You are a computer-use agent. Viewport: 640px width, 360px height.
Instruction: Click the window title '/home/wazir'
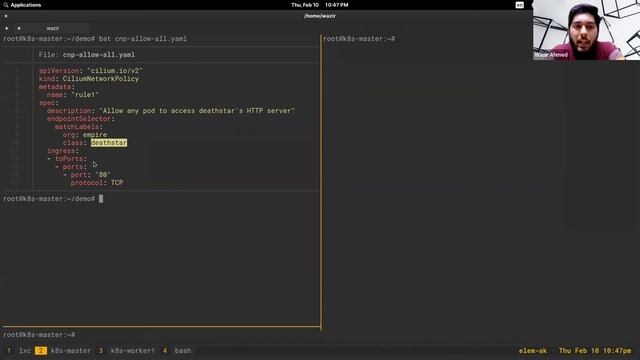tap(320, 16)
